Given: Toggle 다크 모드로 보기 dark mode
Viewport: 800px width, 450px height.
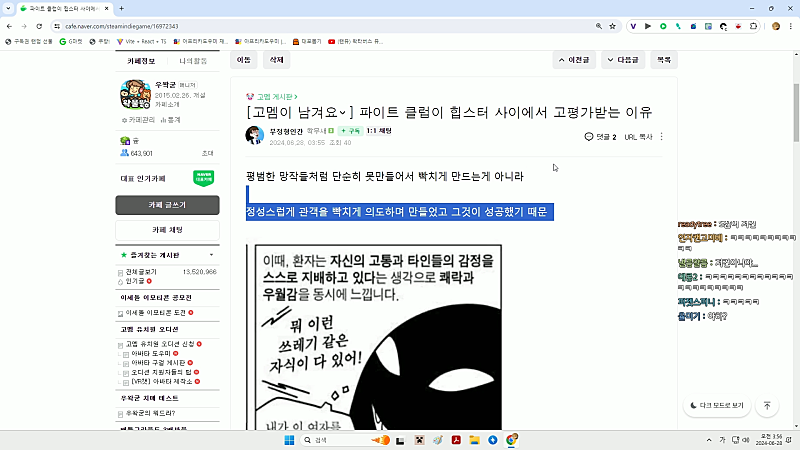Looking at the screenshot, I should 717,406.
